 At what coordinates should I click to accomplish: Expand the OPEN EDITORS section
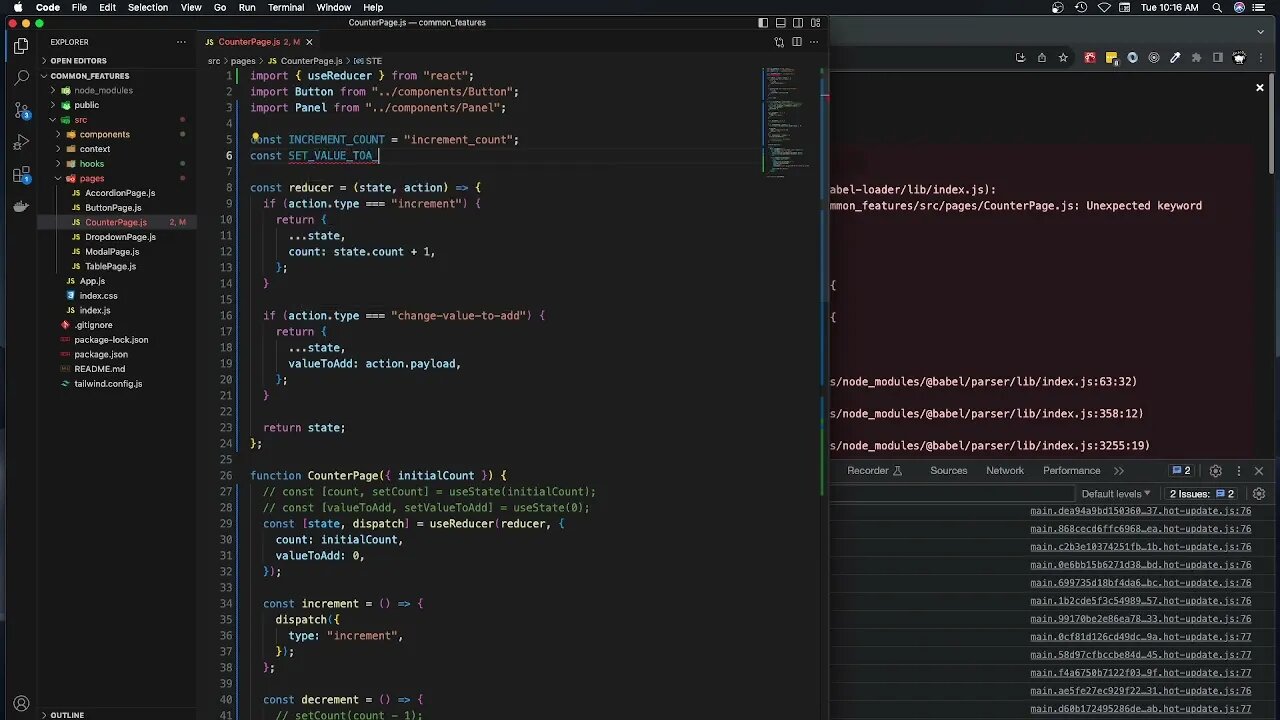pyautogui.click(x=118, y=61)
